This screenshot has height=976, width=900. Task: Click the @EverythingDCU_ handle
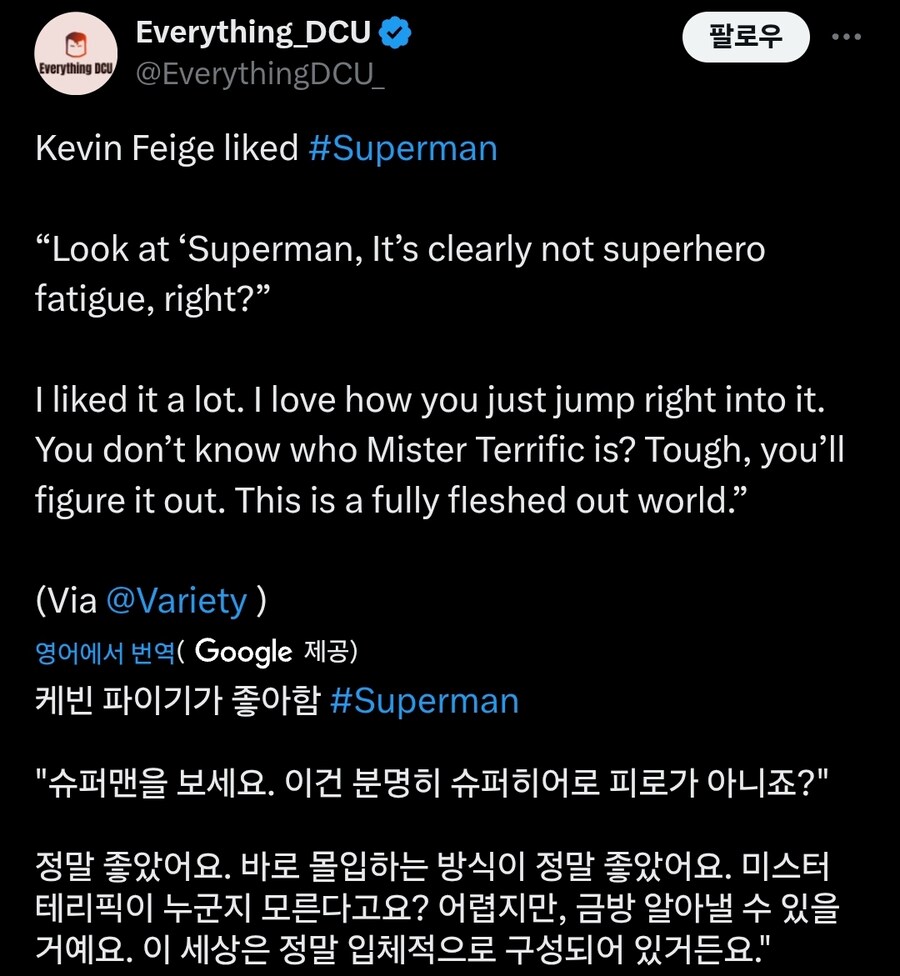pos(259,76)
